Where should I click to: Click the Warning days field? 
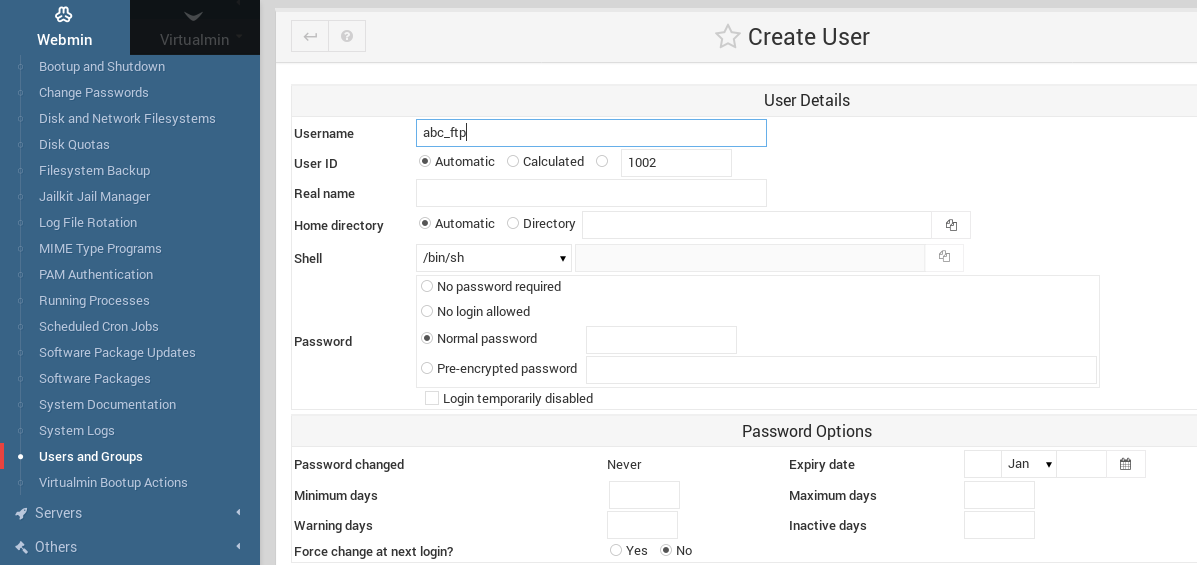click(642, 525)
